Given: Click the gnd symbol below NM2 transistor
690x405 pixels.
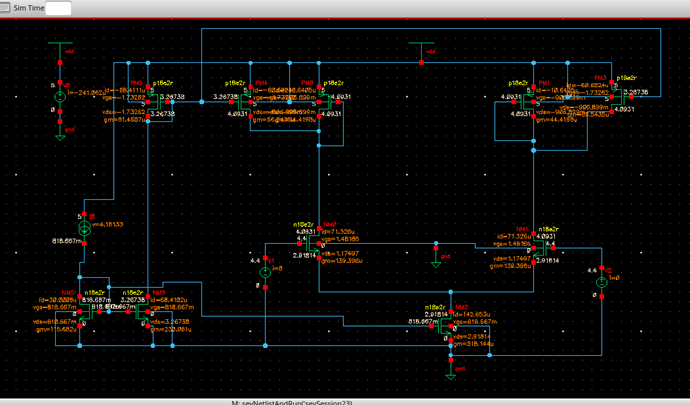Looking at the screenshot, I should pyautogui.click(x=451, y=373).
